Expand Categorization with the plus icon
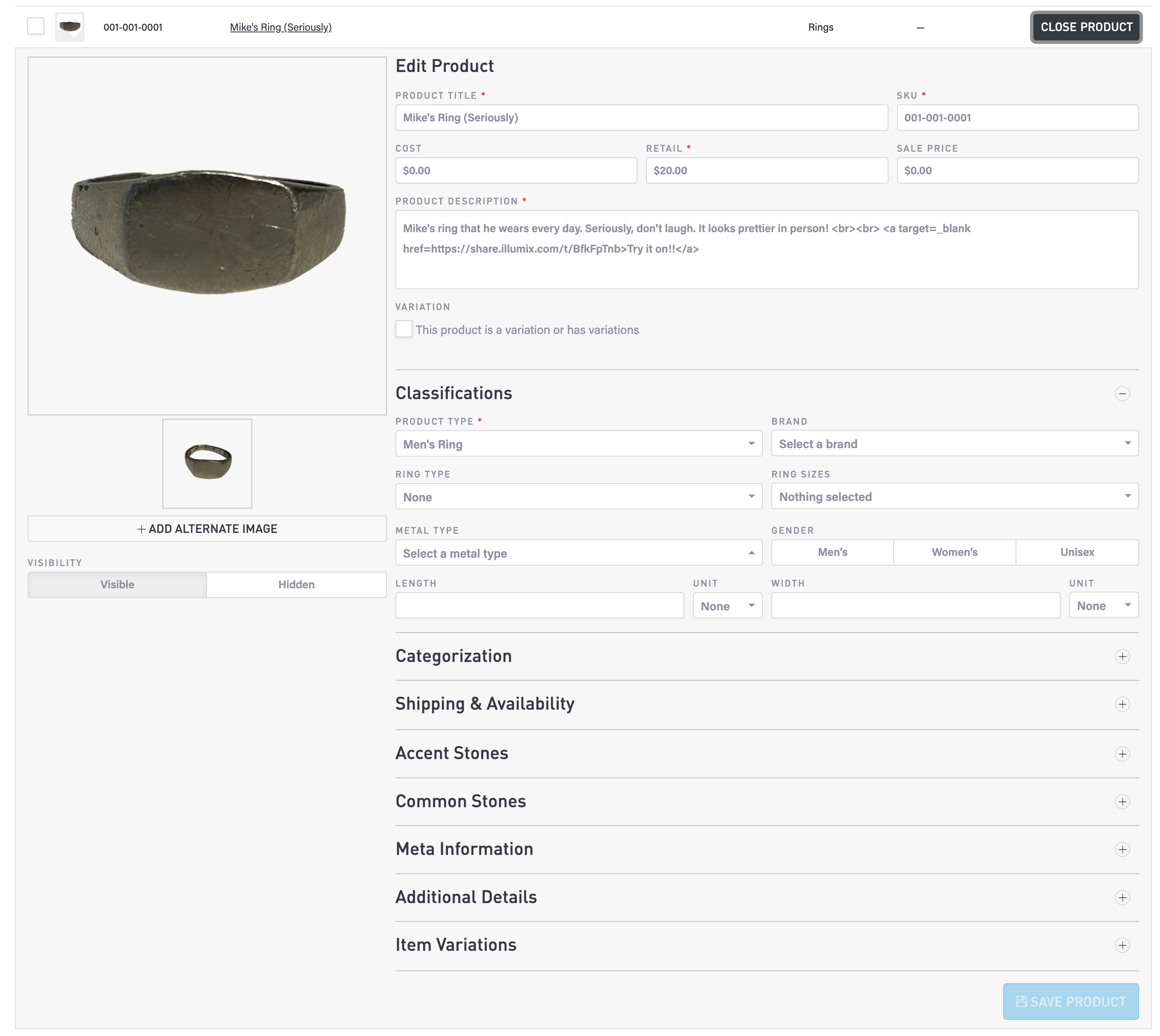1160x1036 pixels. click(x=1121, y=656)
